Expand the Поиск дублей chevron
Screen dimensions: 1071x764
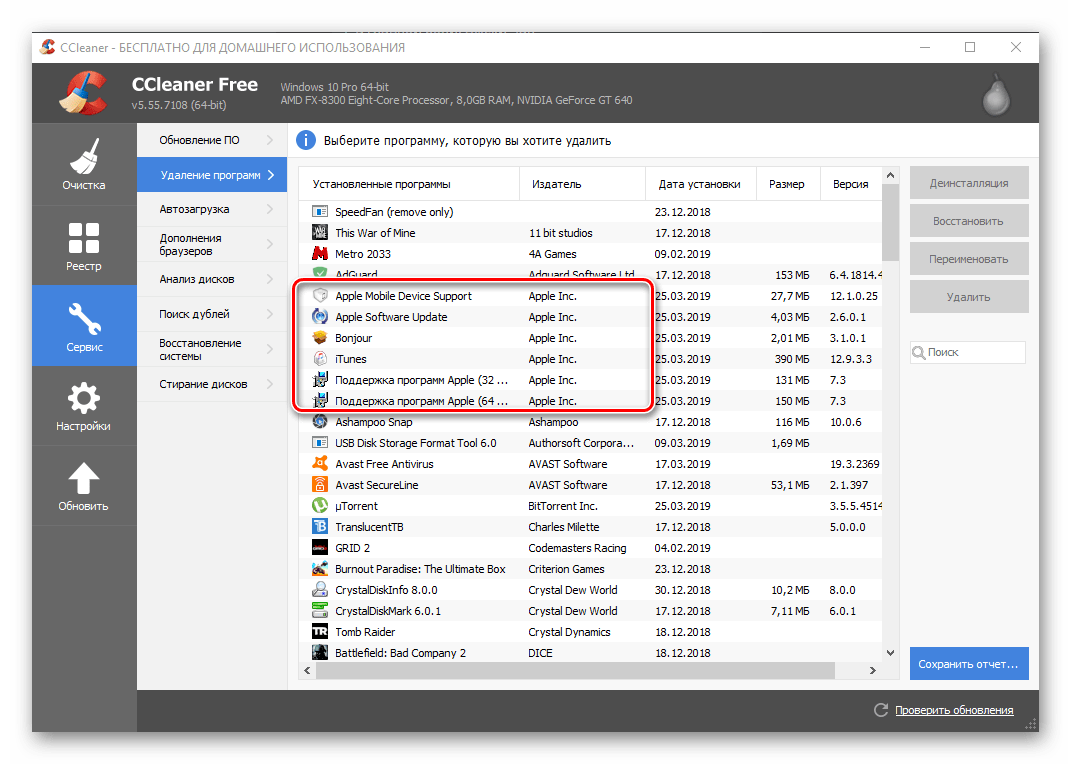(x=270, y=314)
